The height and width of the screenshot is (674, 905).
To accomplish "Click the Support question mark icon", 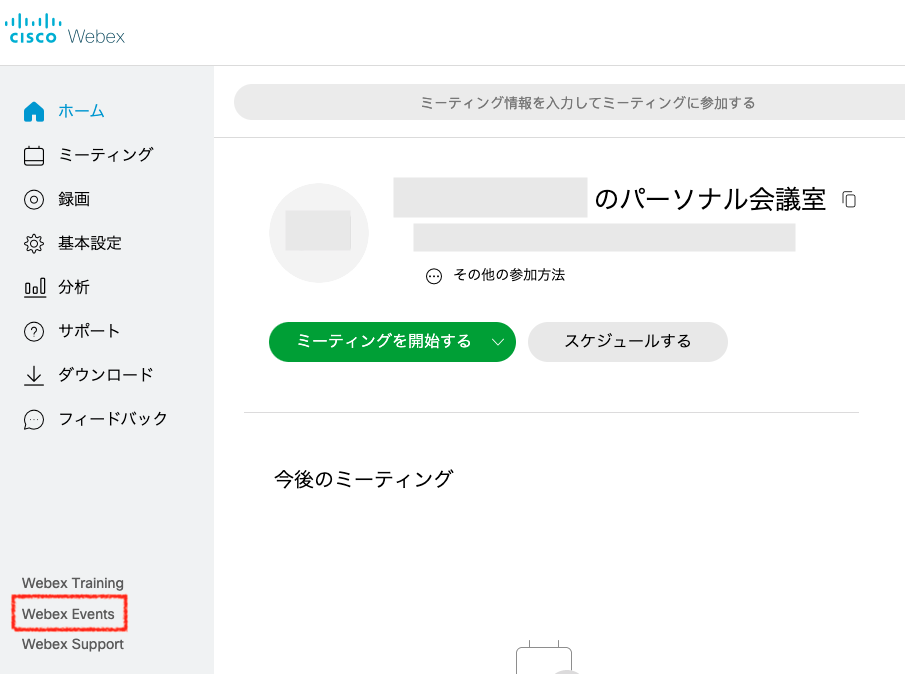I will coord(33,332).
